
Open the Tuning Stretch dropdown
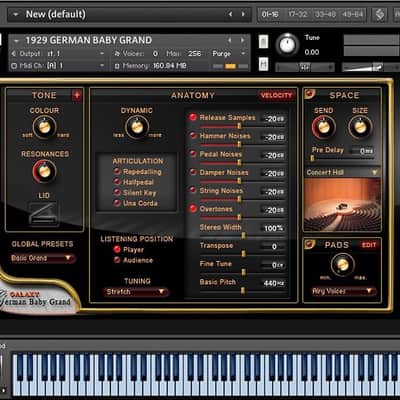tap(136, 292)
